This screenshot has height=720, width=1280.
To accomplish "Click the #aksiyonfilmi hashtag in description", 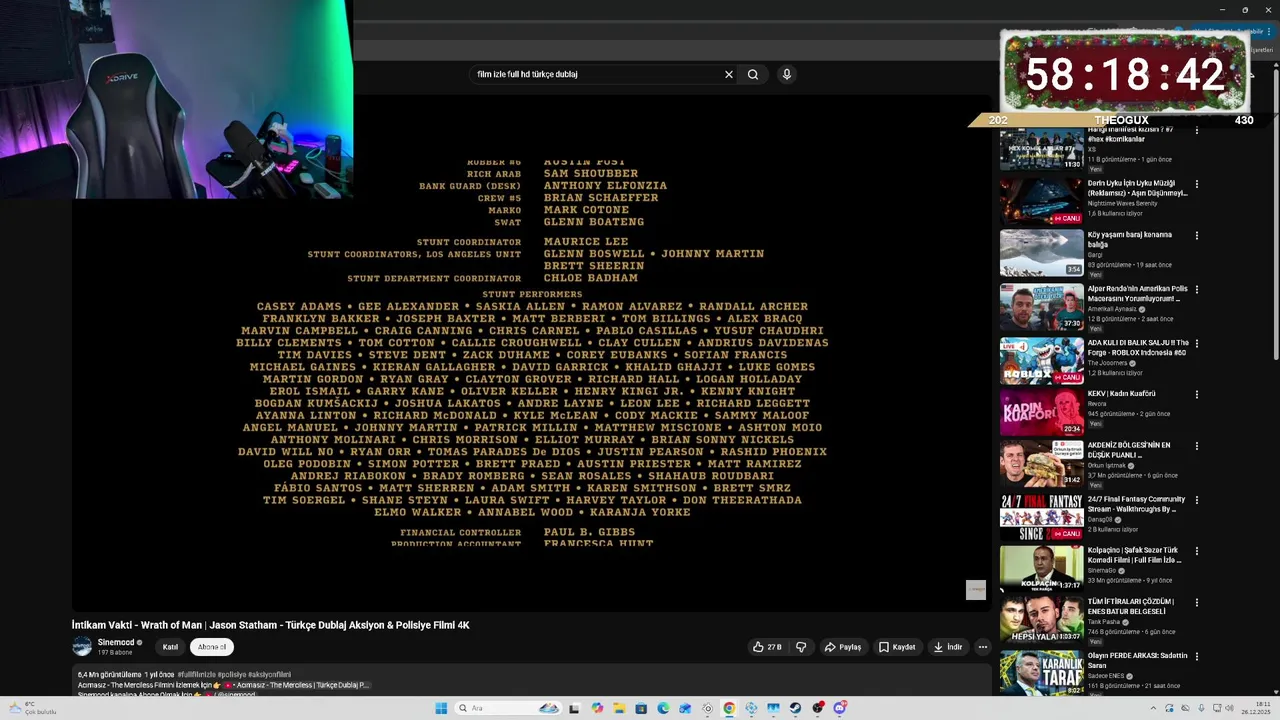I will pos(269,675).
